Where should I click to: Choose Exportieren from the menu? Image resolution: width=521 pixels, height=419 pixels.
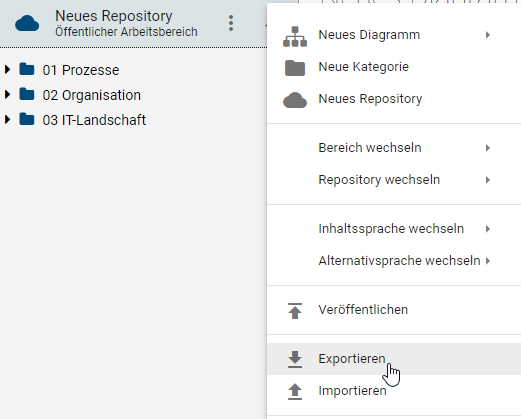(x=394, y=359)
